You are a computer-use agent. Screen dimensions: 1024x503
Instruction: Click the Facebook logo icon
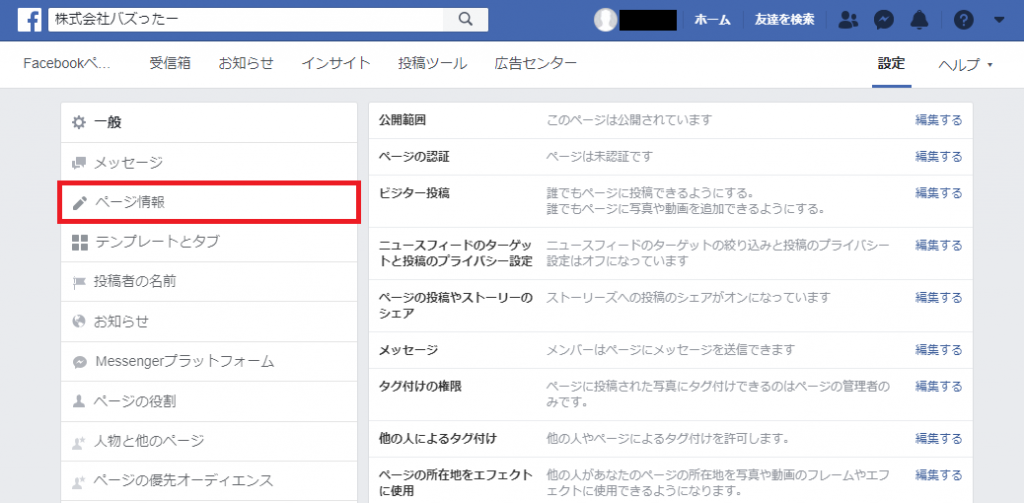(29, 20)
